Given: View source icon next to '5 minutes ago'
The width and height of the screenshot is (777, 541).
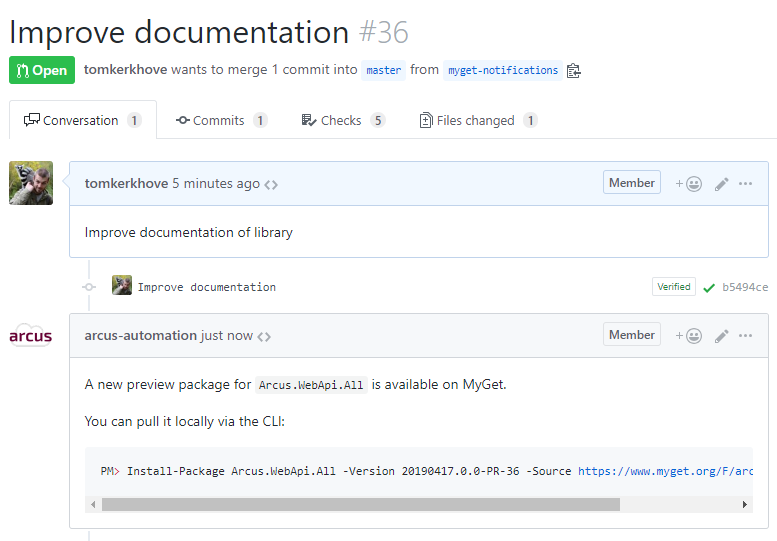Looking at the screenshot, I should point(271,185).
